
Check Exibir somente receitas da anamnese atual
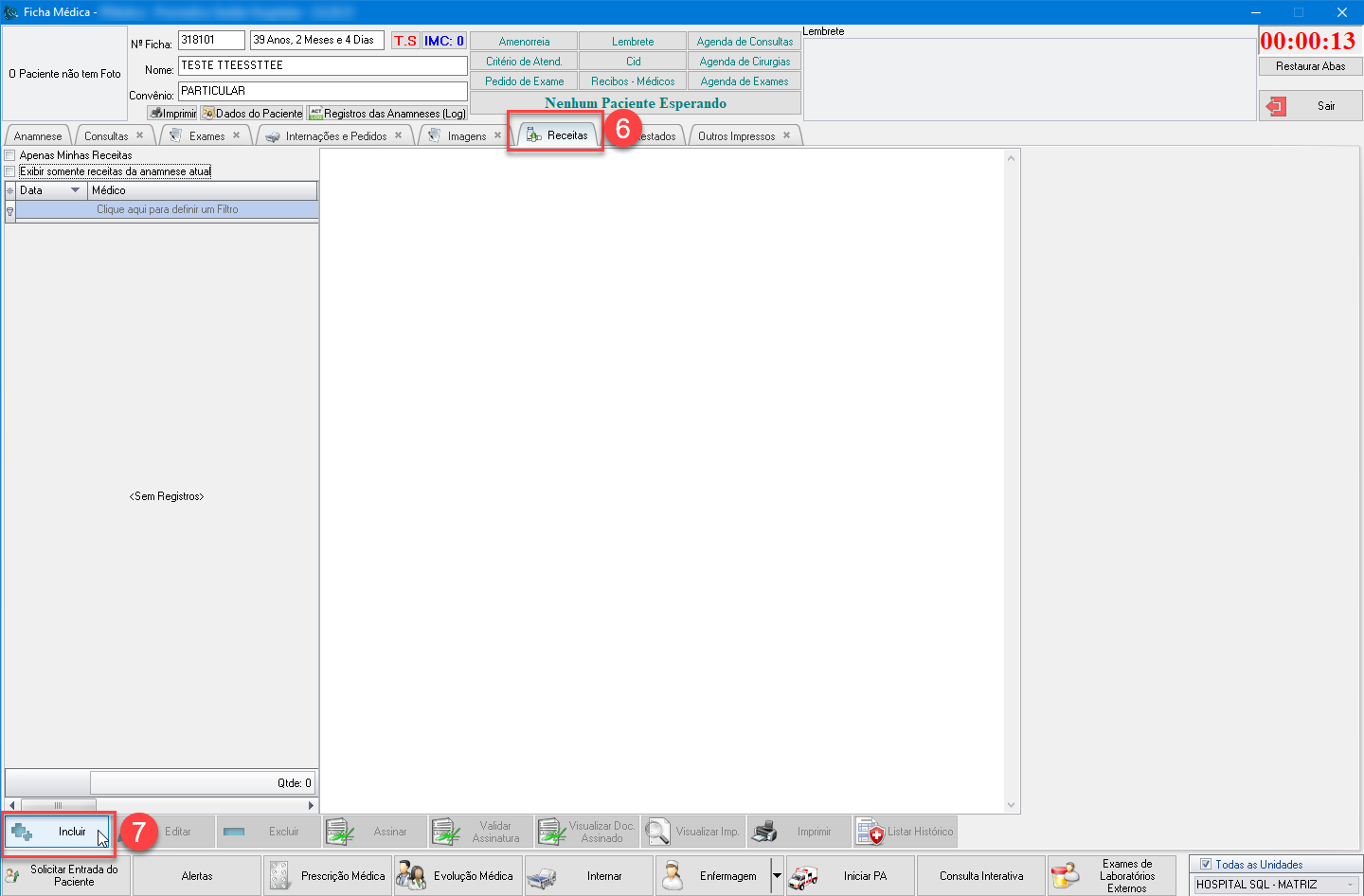coord(10,171)
